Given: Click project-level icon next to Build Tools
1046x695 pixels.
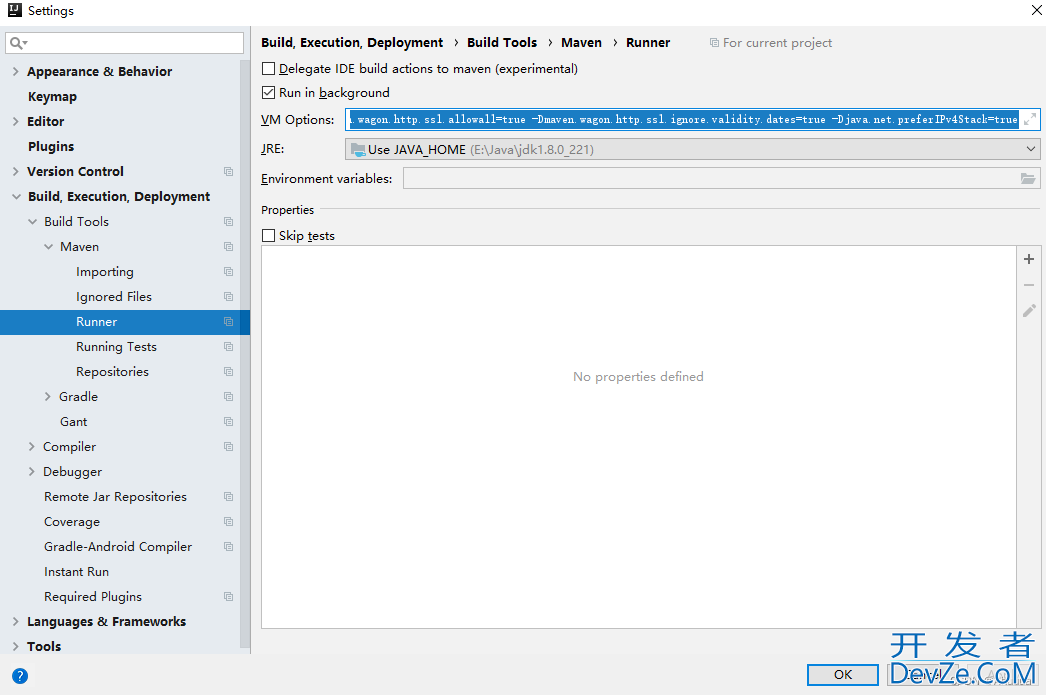Looking at the screenshot, I should tap(229, 221).
